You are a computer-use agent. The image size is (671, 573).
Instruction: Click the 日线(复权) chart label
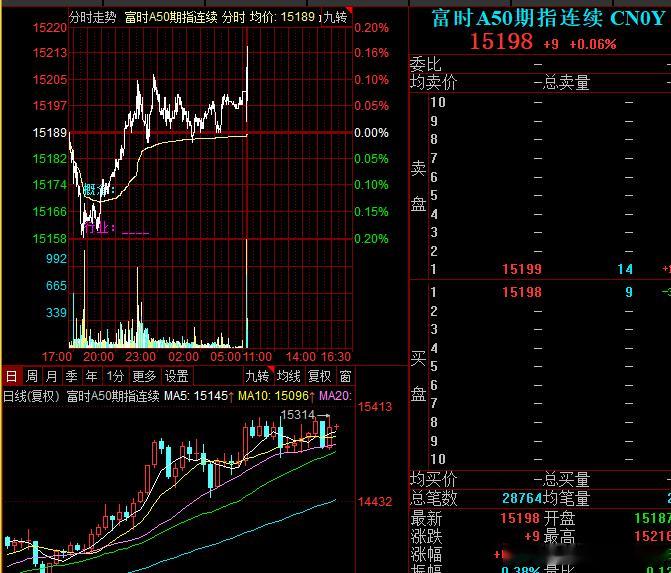point(31,395)
